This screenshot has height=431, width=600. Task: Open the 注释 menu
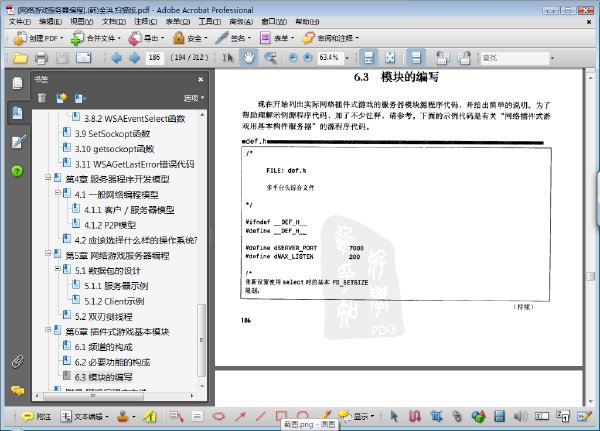pos(145,21)
